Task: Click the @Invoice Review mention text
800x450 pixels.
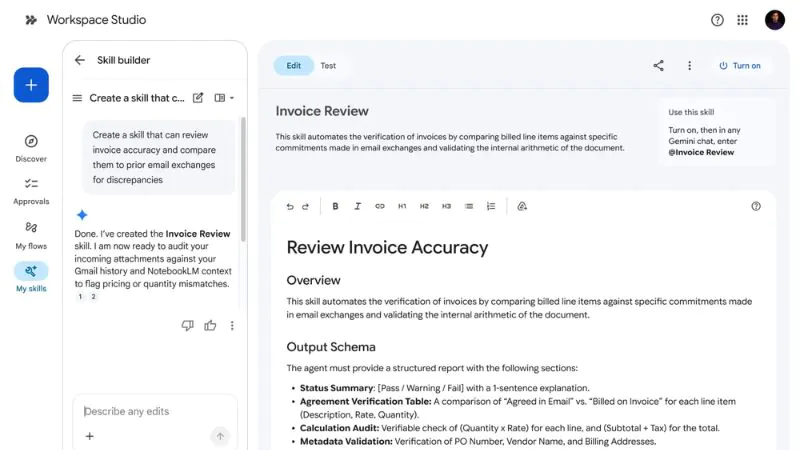Action: 701,153
